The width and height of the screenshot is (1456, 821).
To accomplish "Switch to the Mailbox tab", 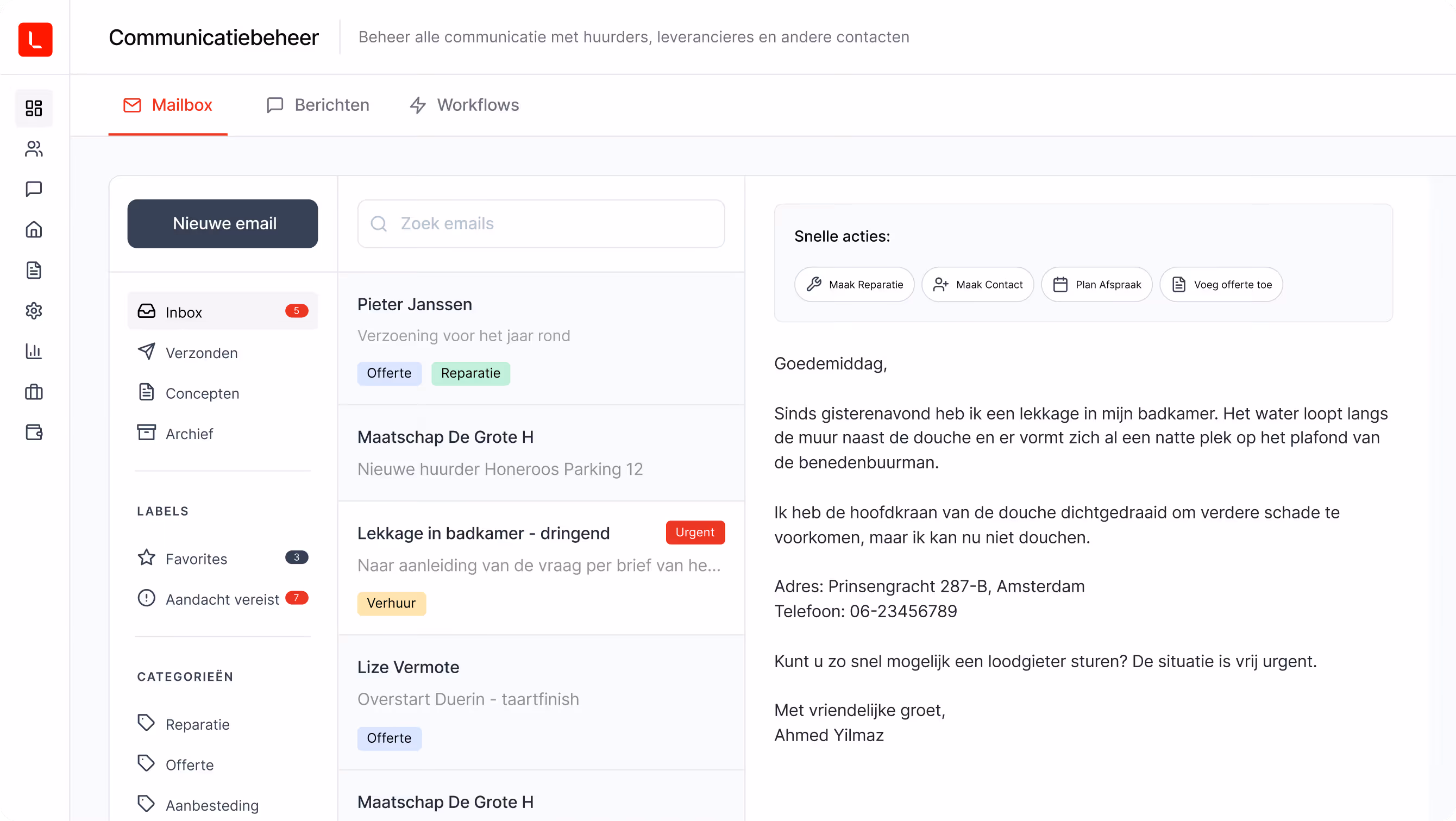I will [x=168, y=105].
